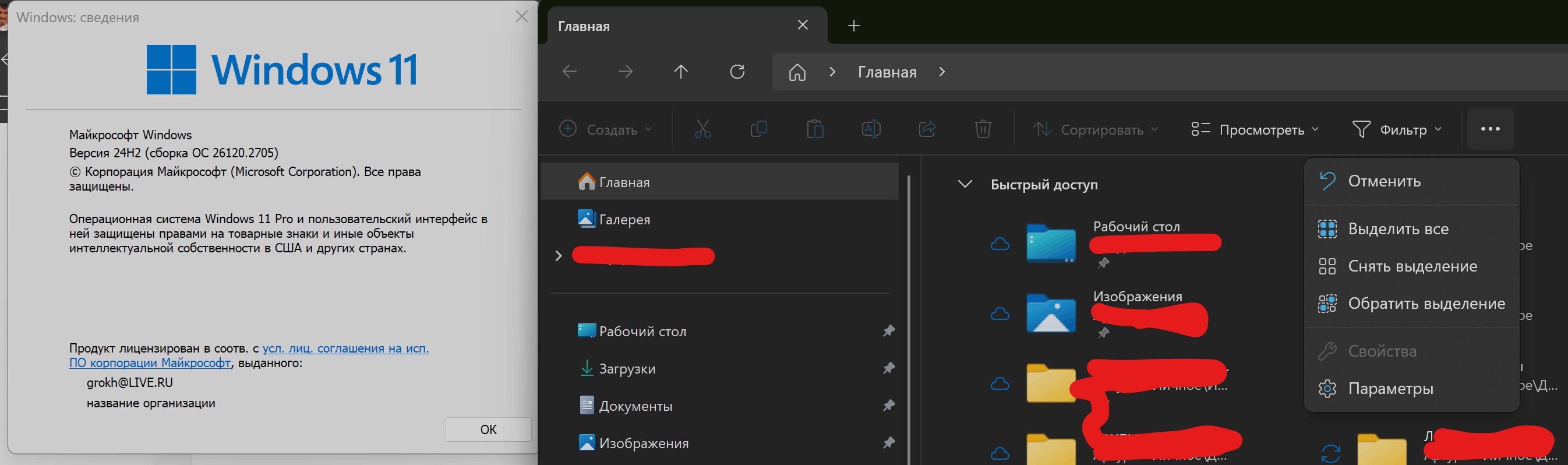Click the Cut scissors icon in toolbar
This screenshot has width=1568, height=465.
(x=702, y=129)
